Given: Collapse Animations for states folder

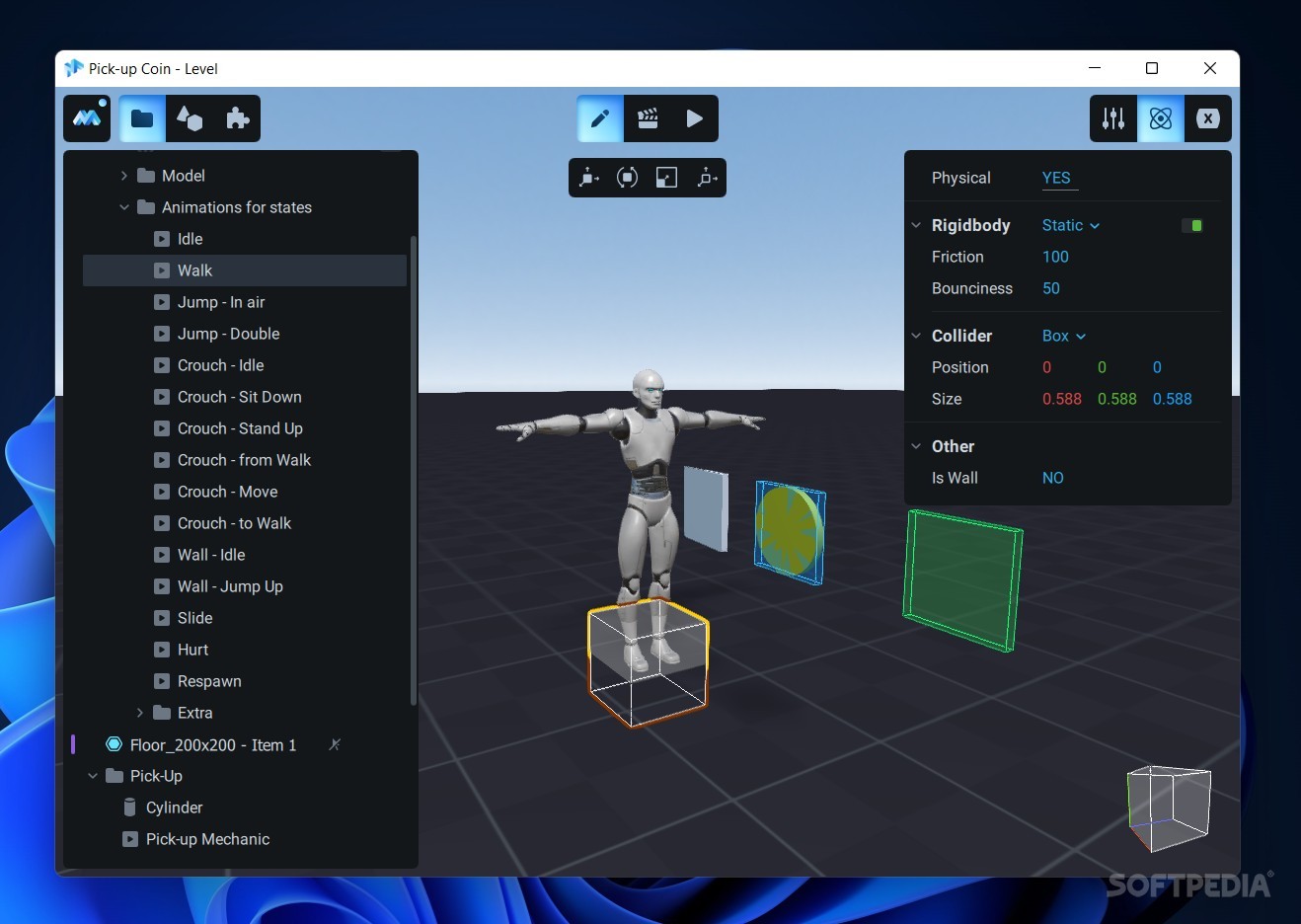Looking at the screenshot, I should click(124, 207).
